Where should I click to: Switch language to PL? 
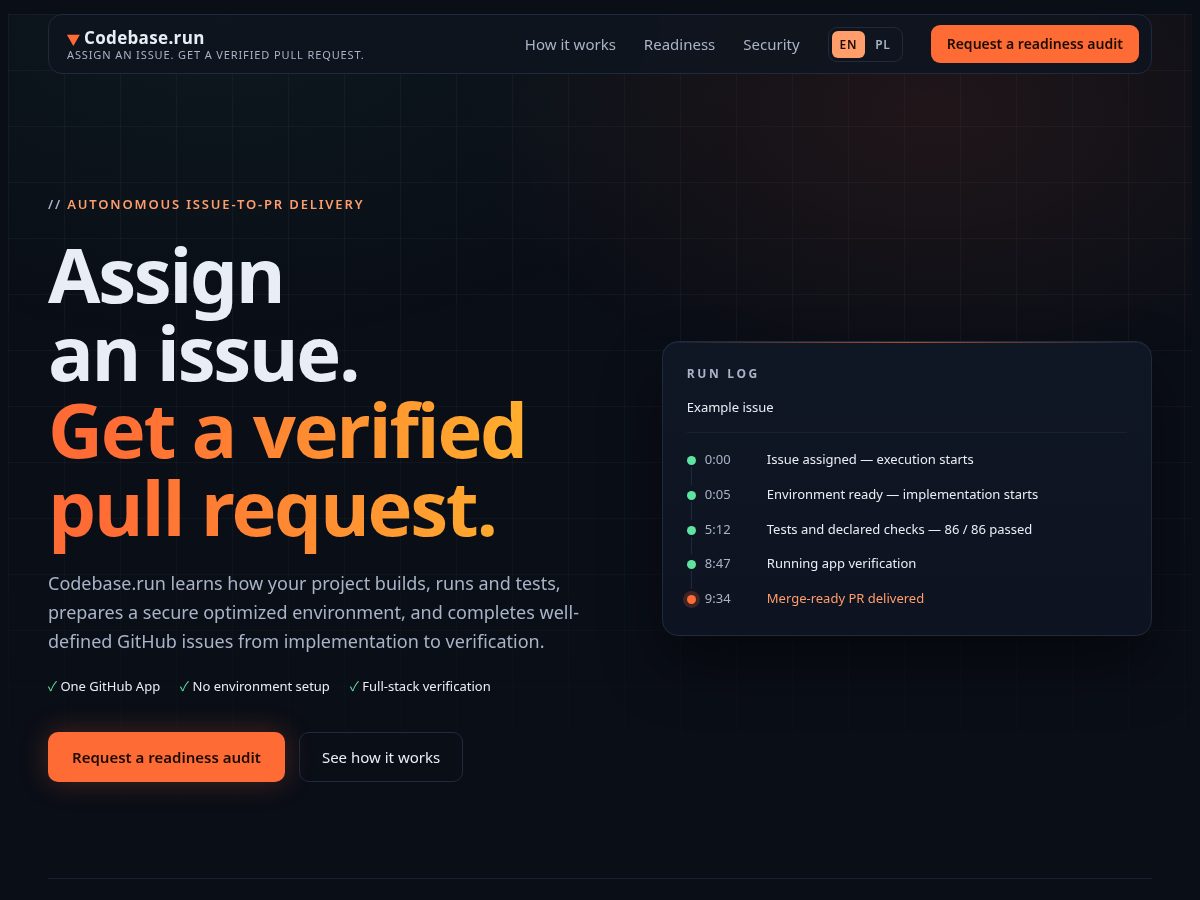click(882, 44)
